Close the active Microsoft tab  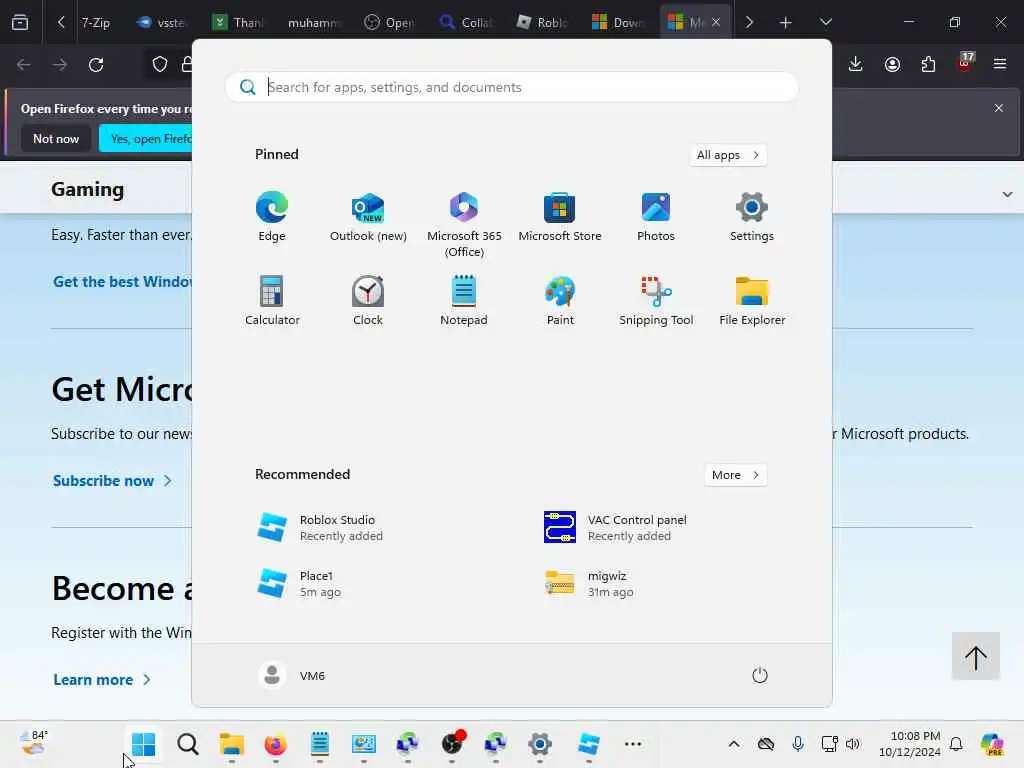pos(716,22)
